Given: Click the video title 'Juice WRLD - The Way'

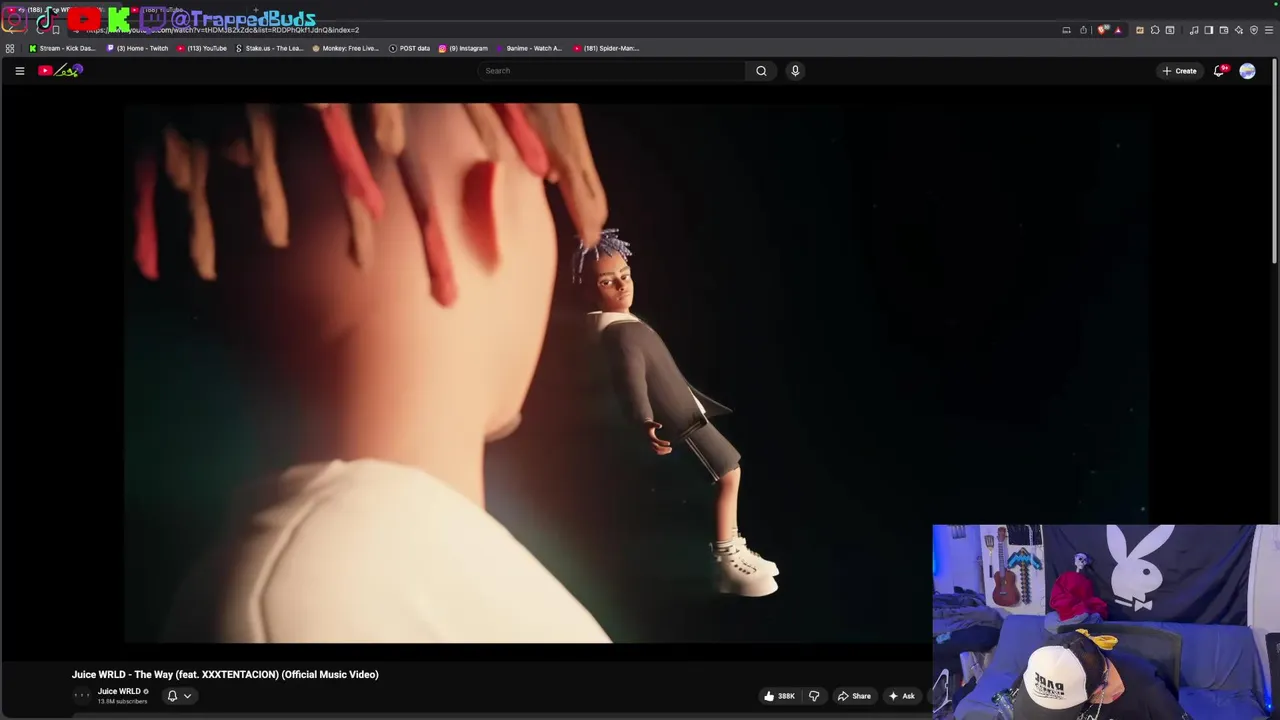Looking at the screenshot, I should (225, 675).
